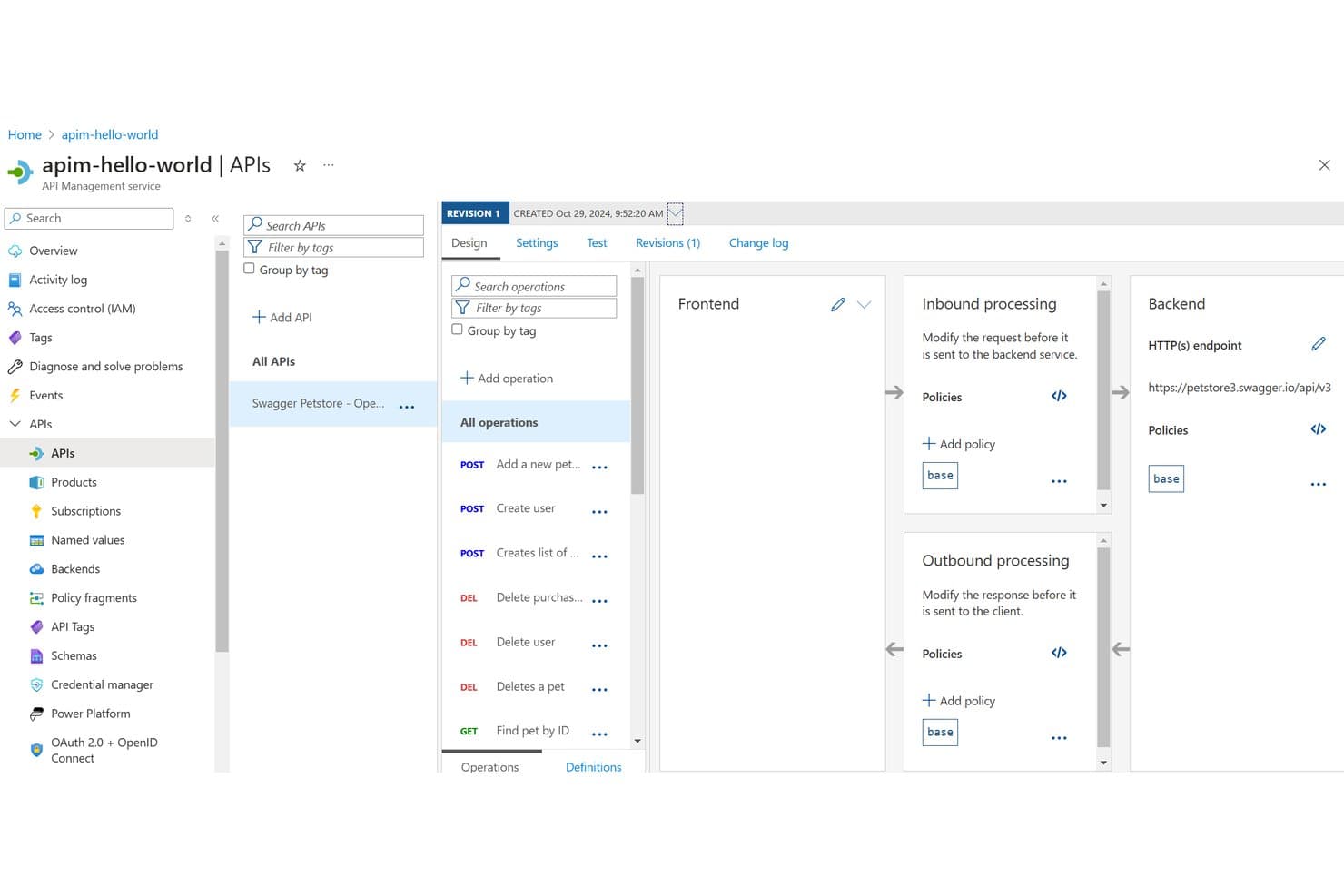Click the sidebar Search input field
The height and width of the screenshot is (896, 1344).
[89, 218]
